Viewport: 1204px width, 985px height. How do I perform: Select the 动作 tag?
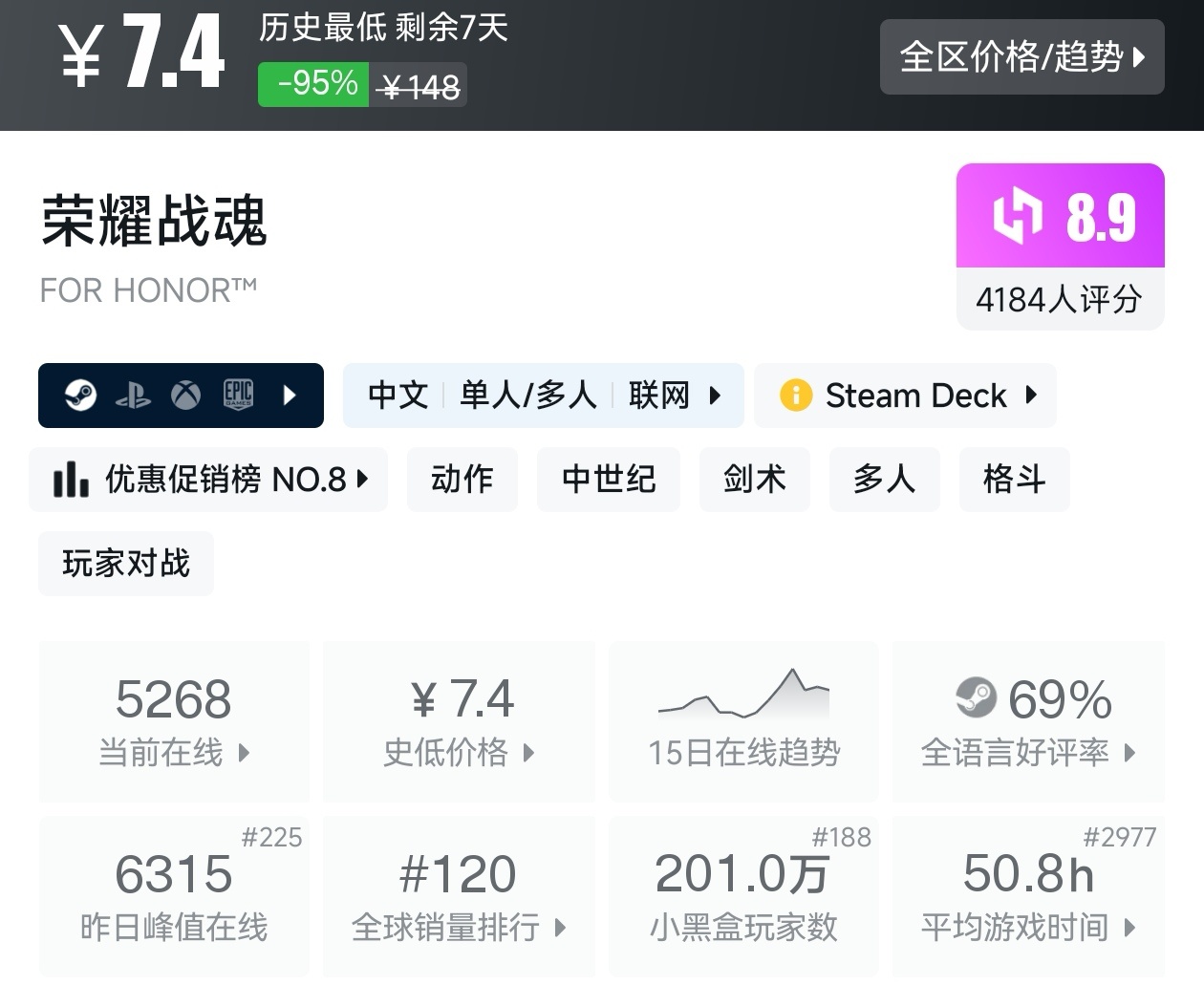click(x=462, y=479)
